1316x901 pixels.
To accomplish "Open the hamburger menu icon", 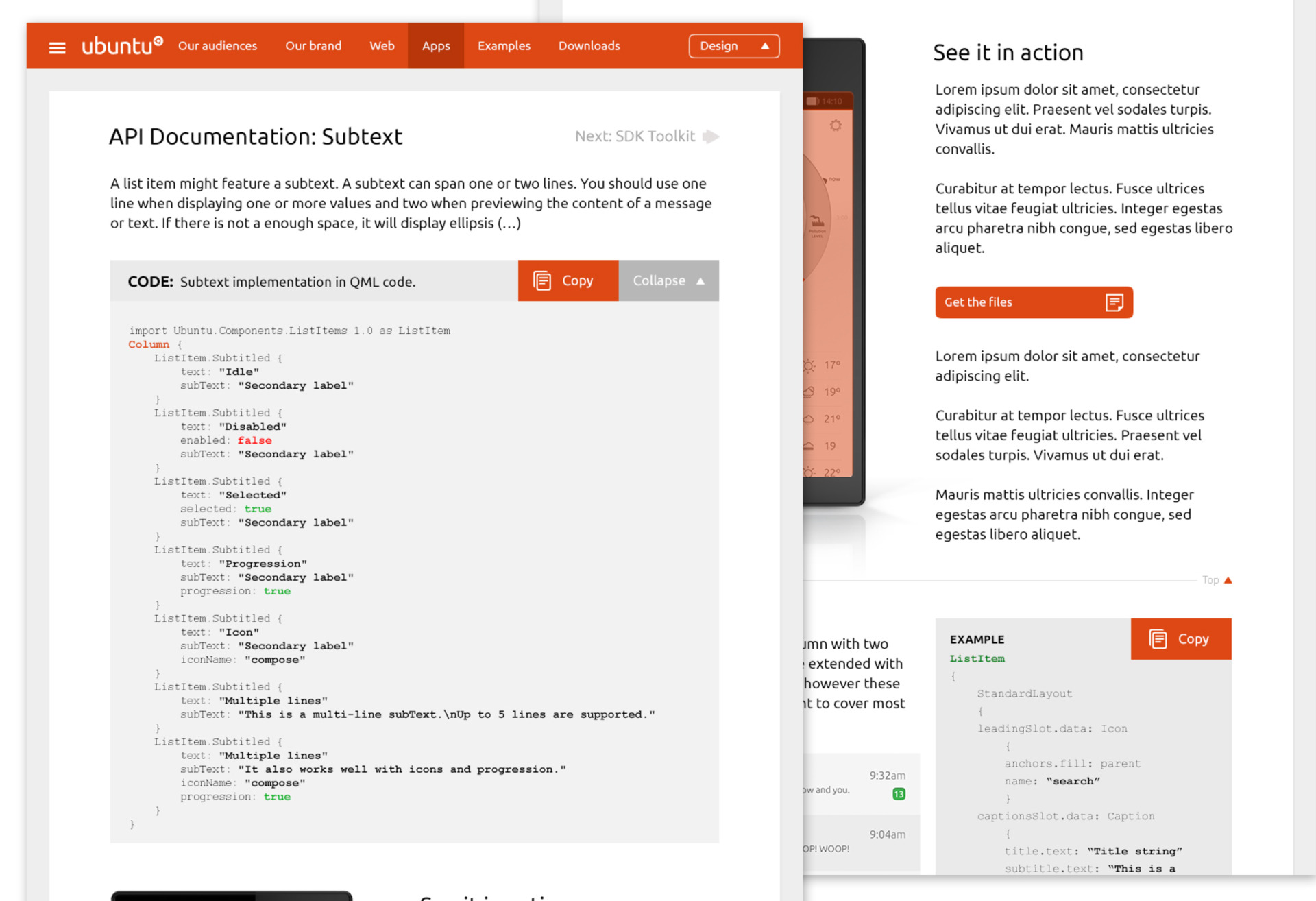I will coord(58,47).
